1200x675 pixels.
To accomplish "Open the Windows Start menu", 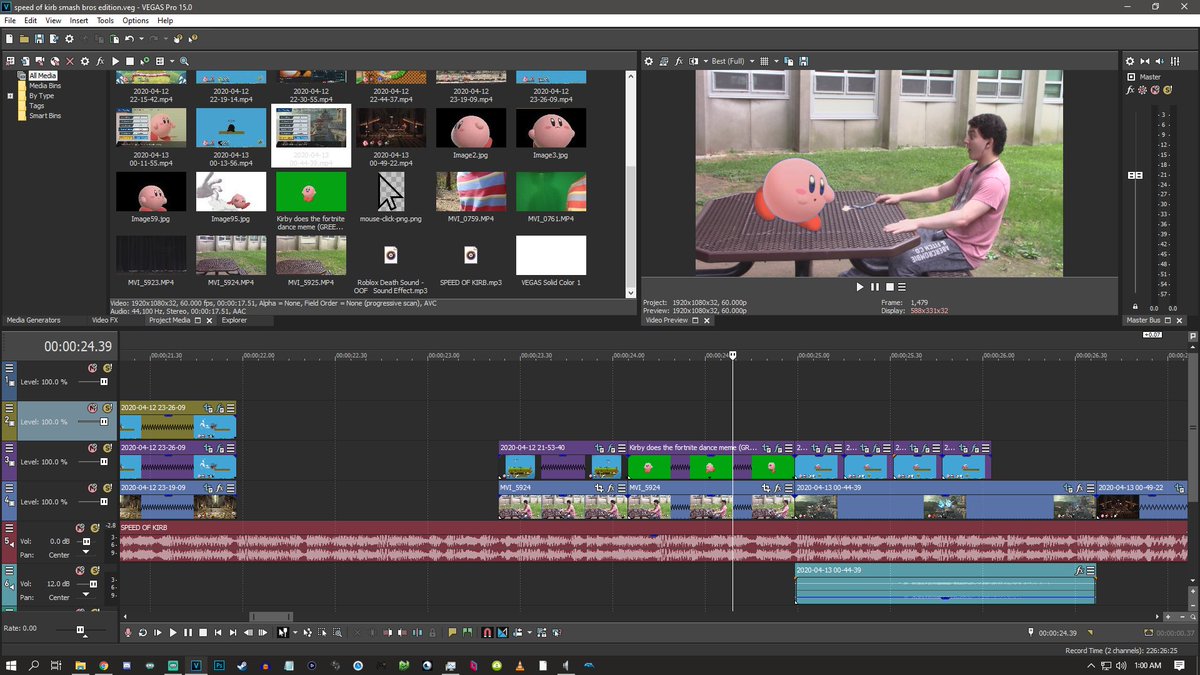I will click(11, 664).
